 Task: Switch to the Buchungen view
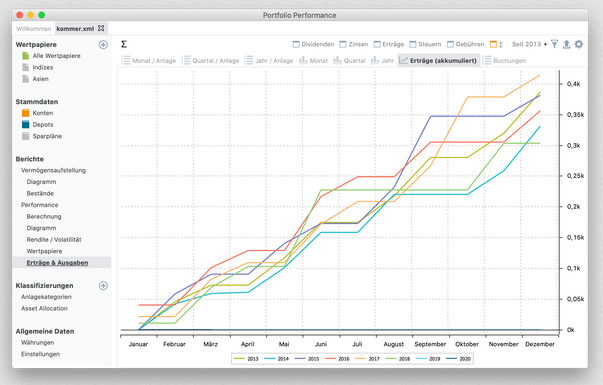pos(504,60)
